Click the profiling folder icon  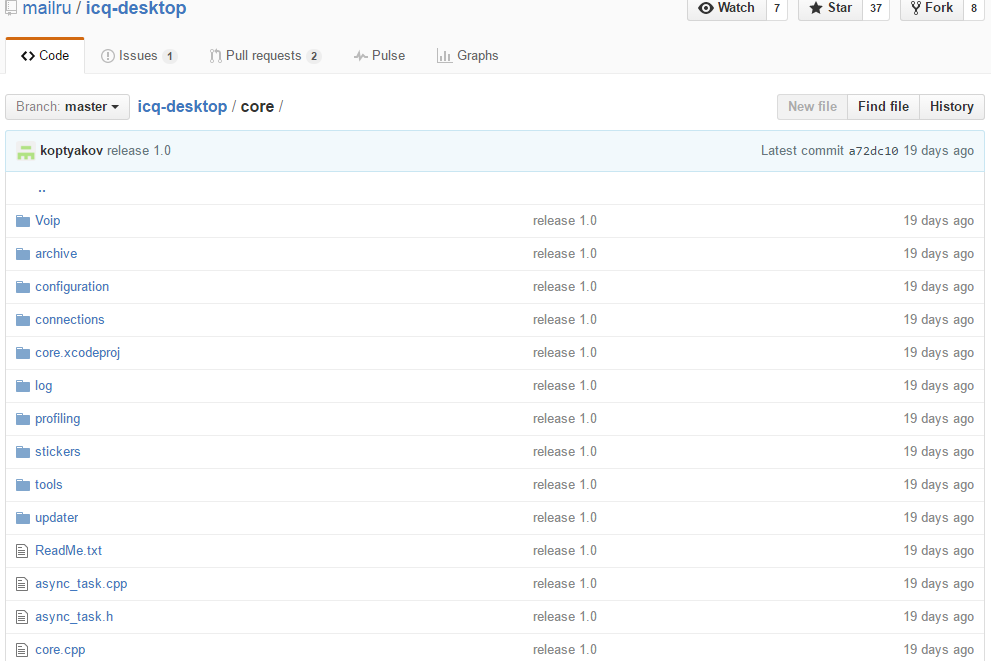tap(23, 418)
